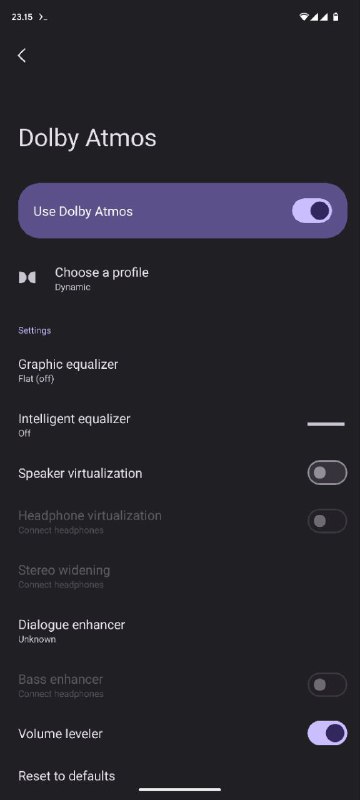Open the Graphic equalizer preset options

180,370
